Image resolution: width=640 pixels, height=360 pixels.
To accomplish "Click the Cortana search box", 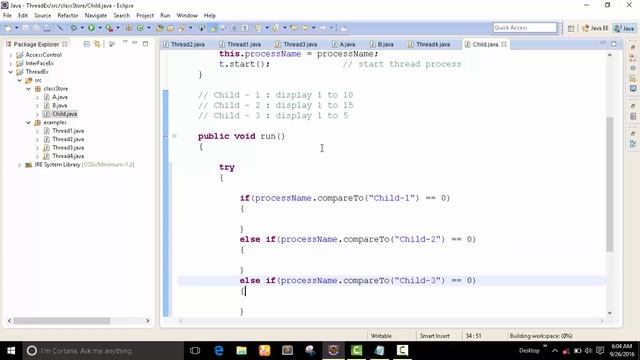I will (103, 351).
